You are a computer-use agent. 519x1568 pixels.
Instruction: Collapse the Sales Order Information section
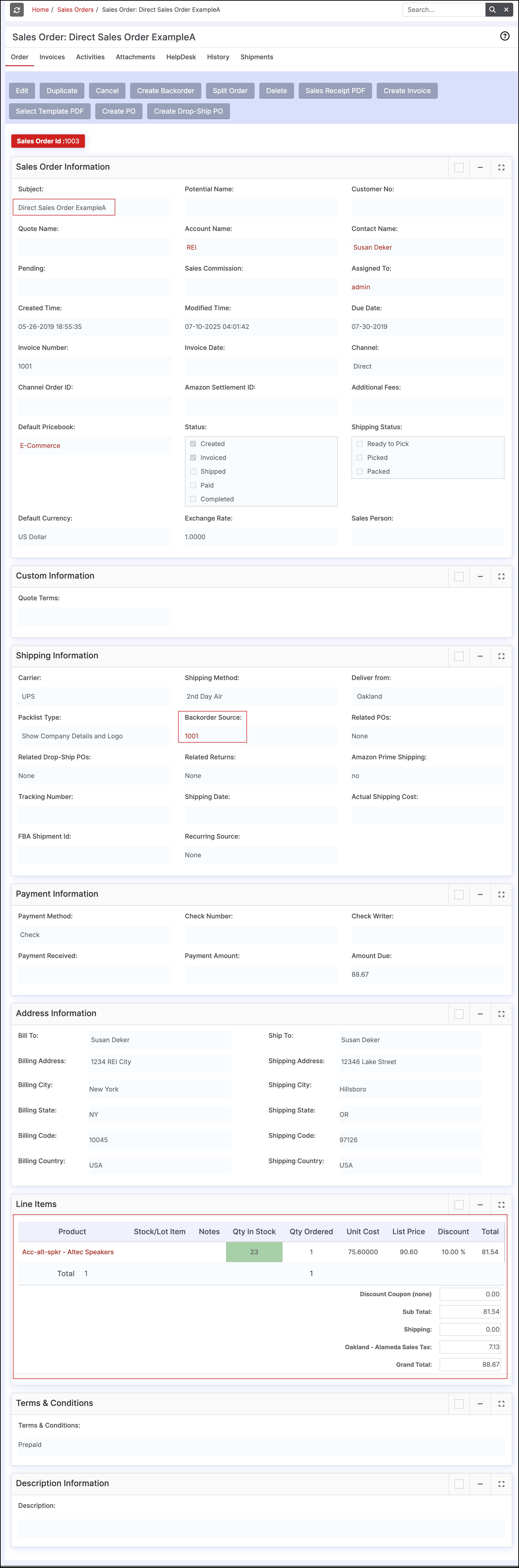(x=480, y=167)
